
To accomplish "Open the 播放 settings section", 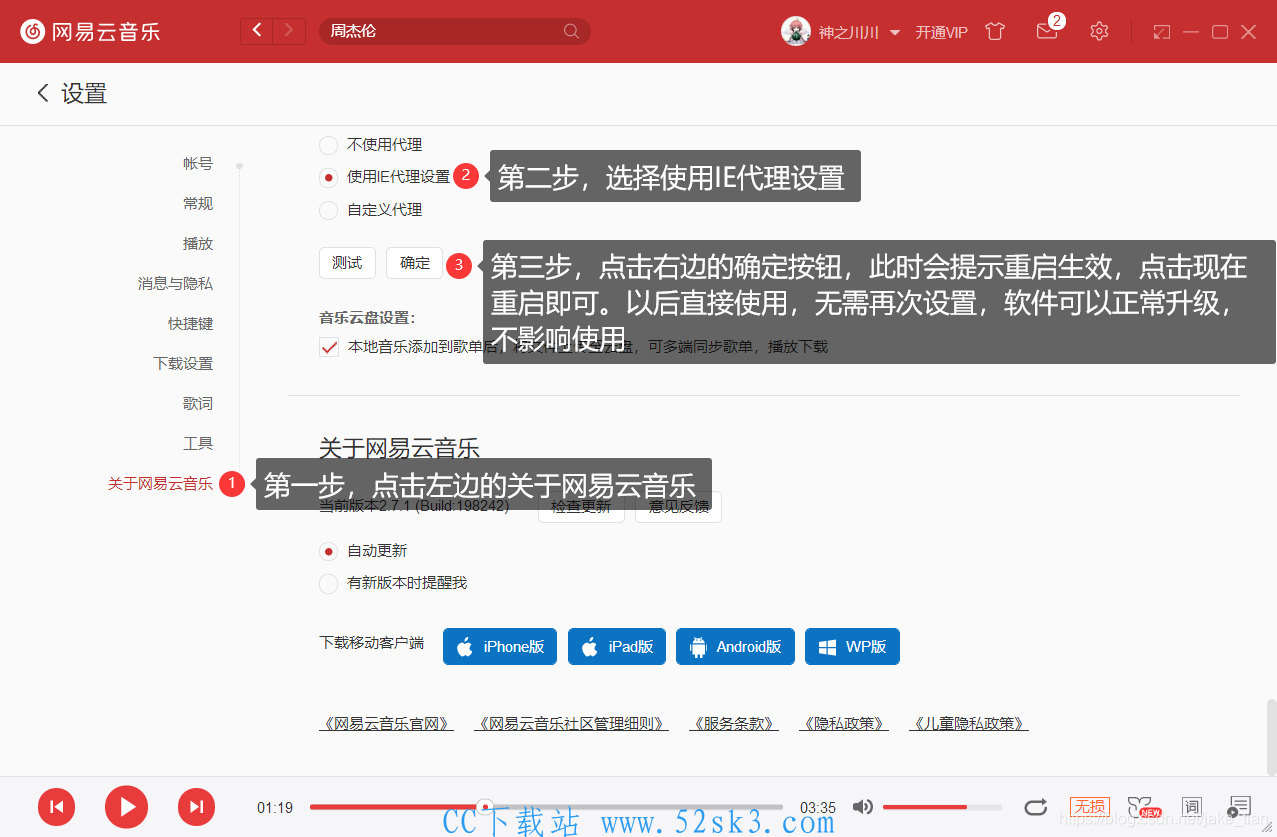I will [x=198, y=244].
